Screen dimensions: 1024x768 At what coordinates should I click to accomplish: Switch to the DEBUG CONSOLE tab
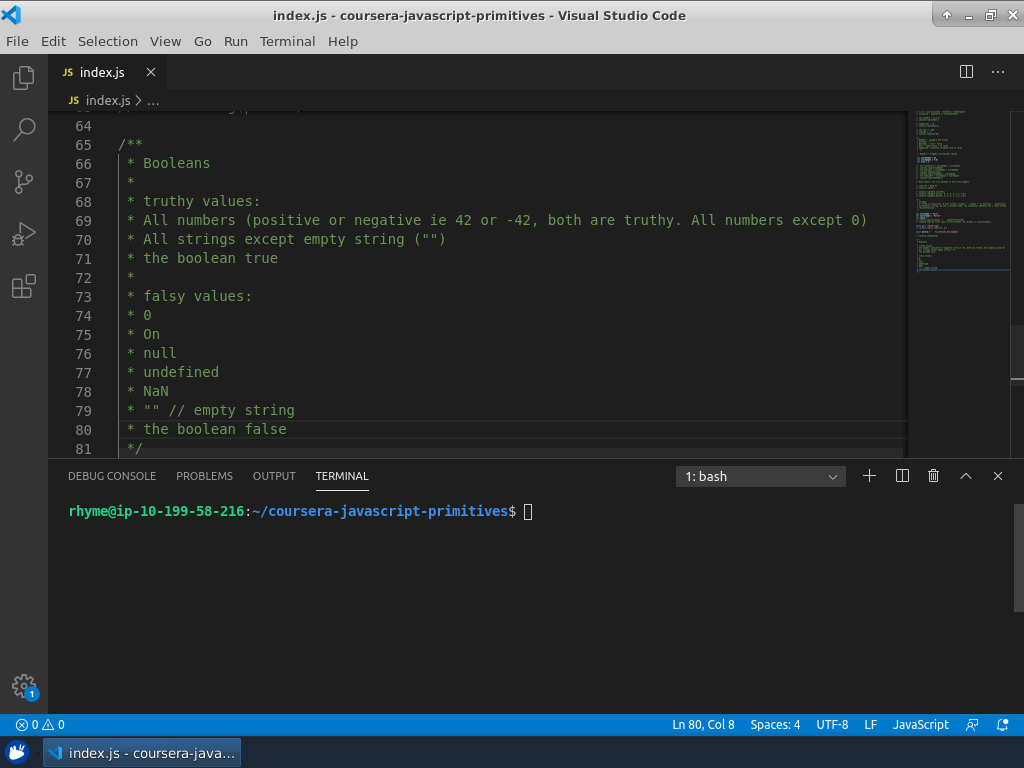[112, 476]
